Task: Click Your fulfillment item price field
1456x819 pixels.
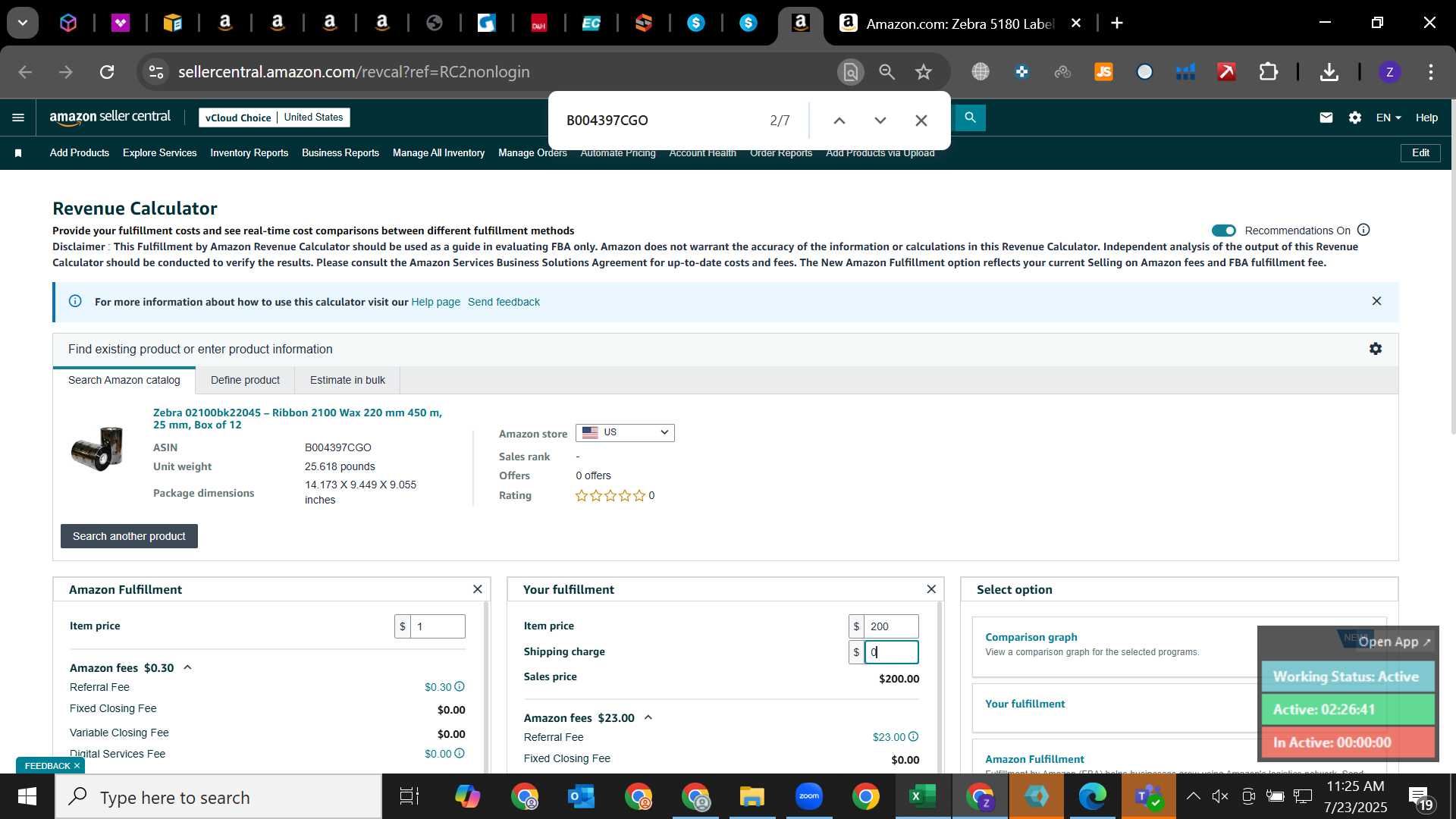Action: pos(891,626)
